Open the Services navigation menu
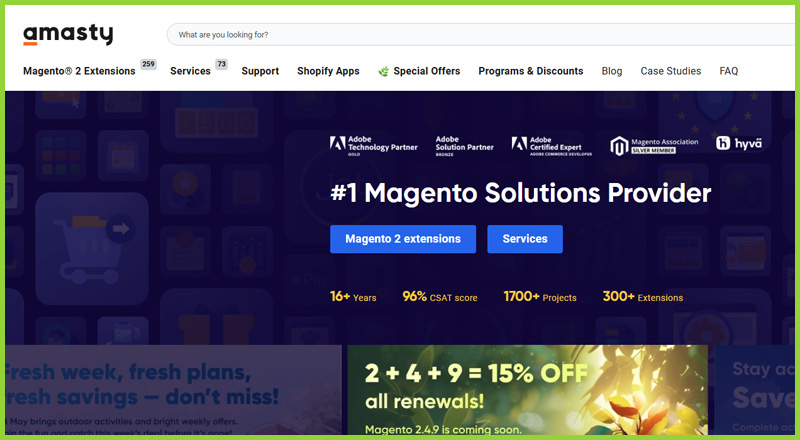The image size is (800, 440). (190, 71)
